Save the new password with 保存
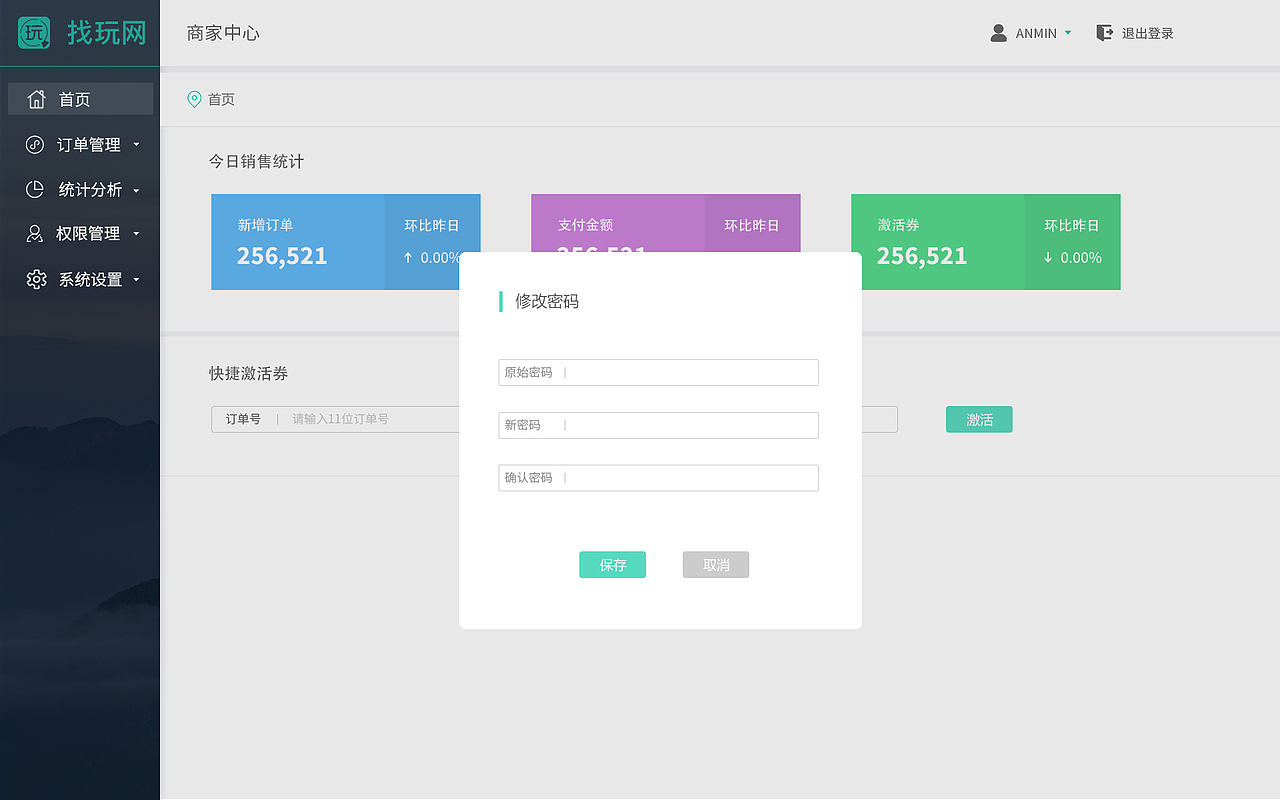This screenshot has height=800, width=1280. [613, 565]
